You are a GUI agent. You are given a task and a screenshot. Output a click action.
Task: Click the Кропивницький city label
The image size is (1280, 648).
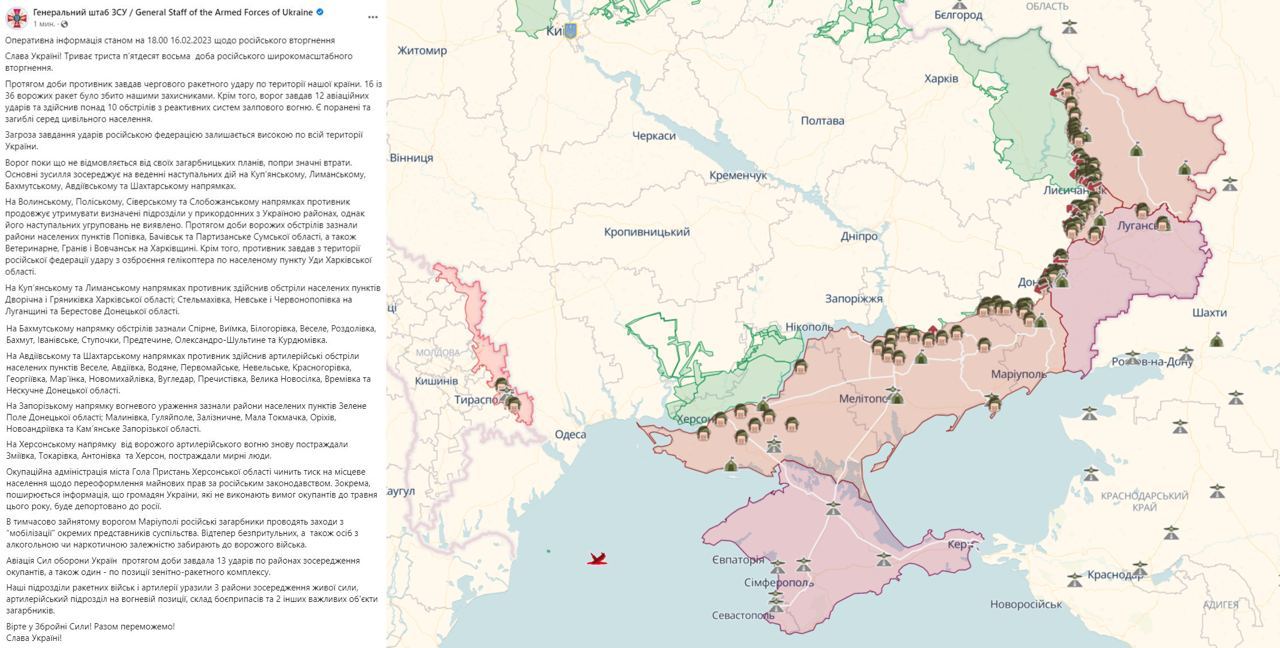(x=647, y=232)
